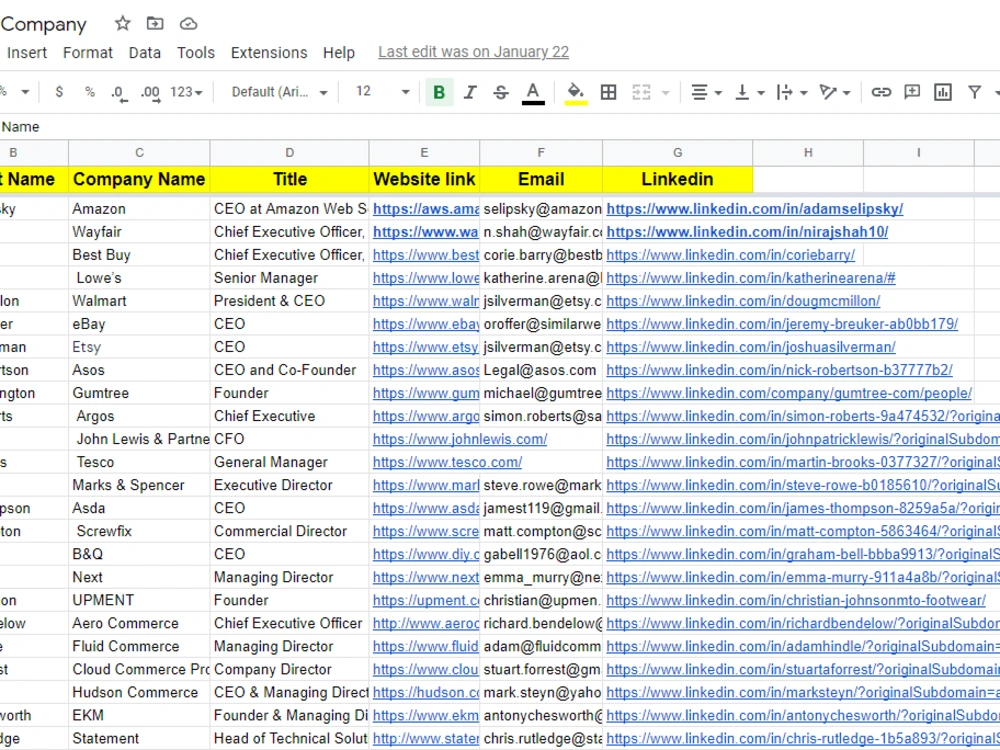The height and width of the screenshot is (750, 1000).
Task: Open the Tools menu
Action: pyautogui.click(x=196, y=52)
